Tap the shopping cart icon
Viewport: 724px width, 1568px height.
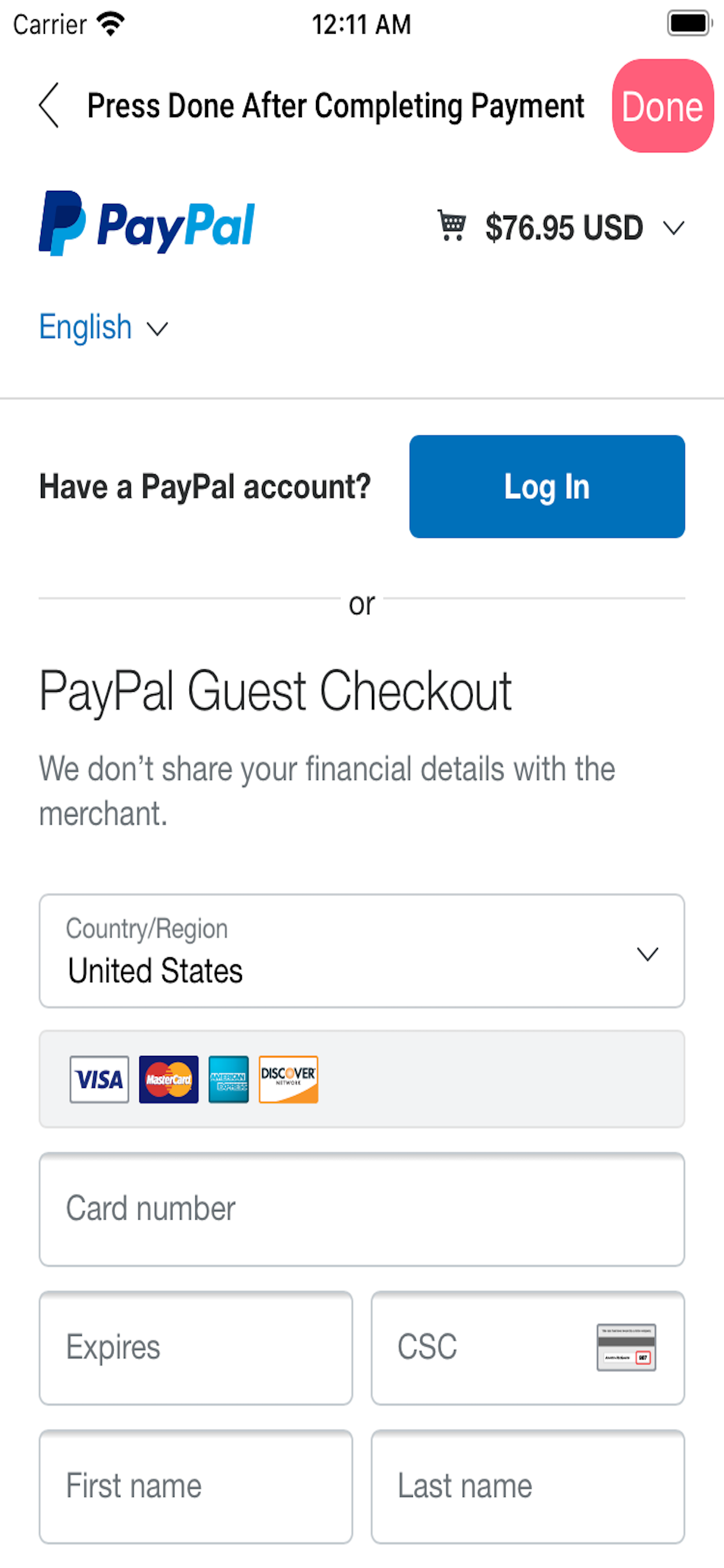(x=451, y=225)
